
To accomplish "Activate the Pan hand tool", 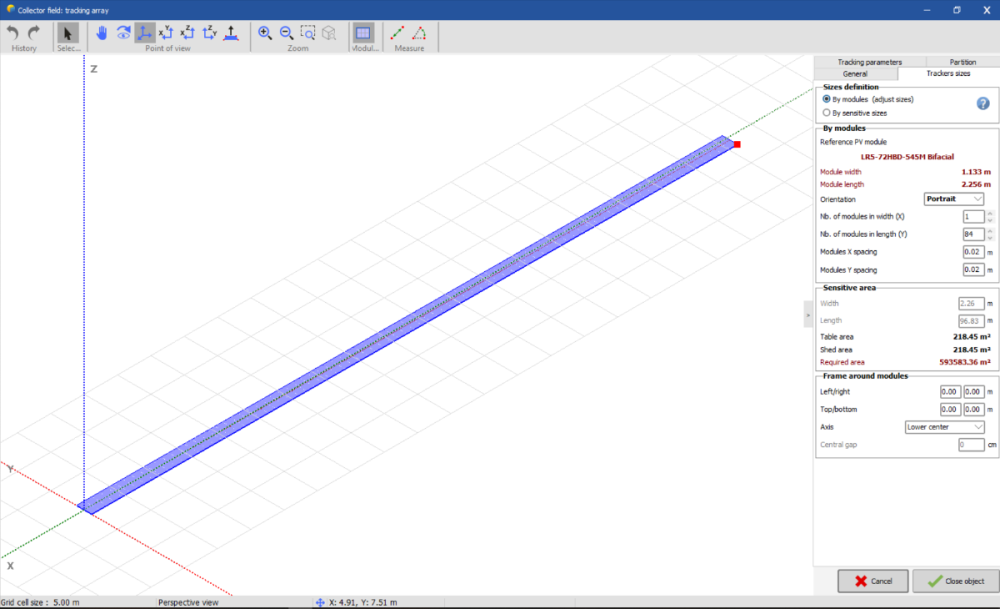I will (101, 32).
